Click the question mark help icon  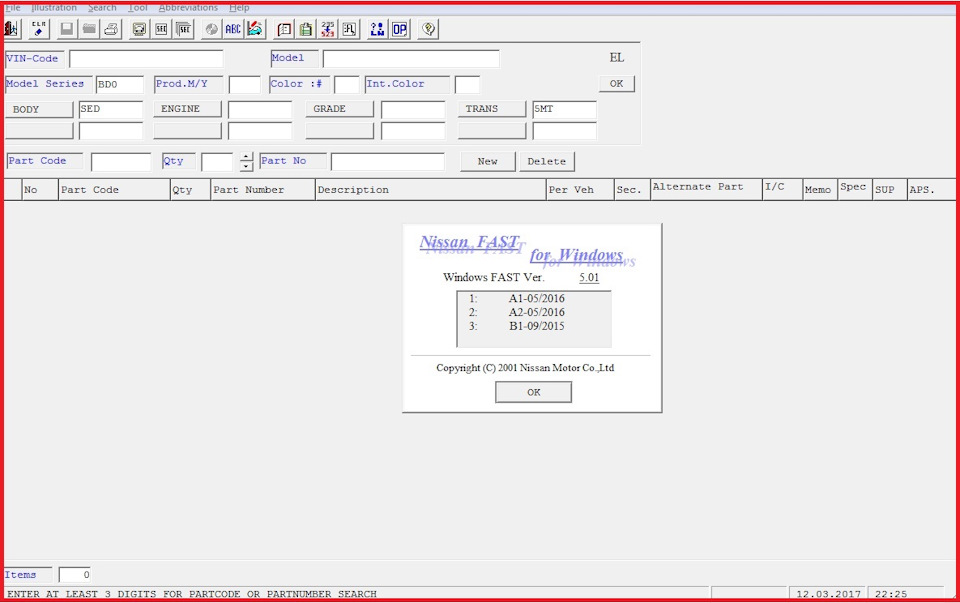point(429,29)
